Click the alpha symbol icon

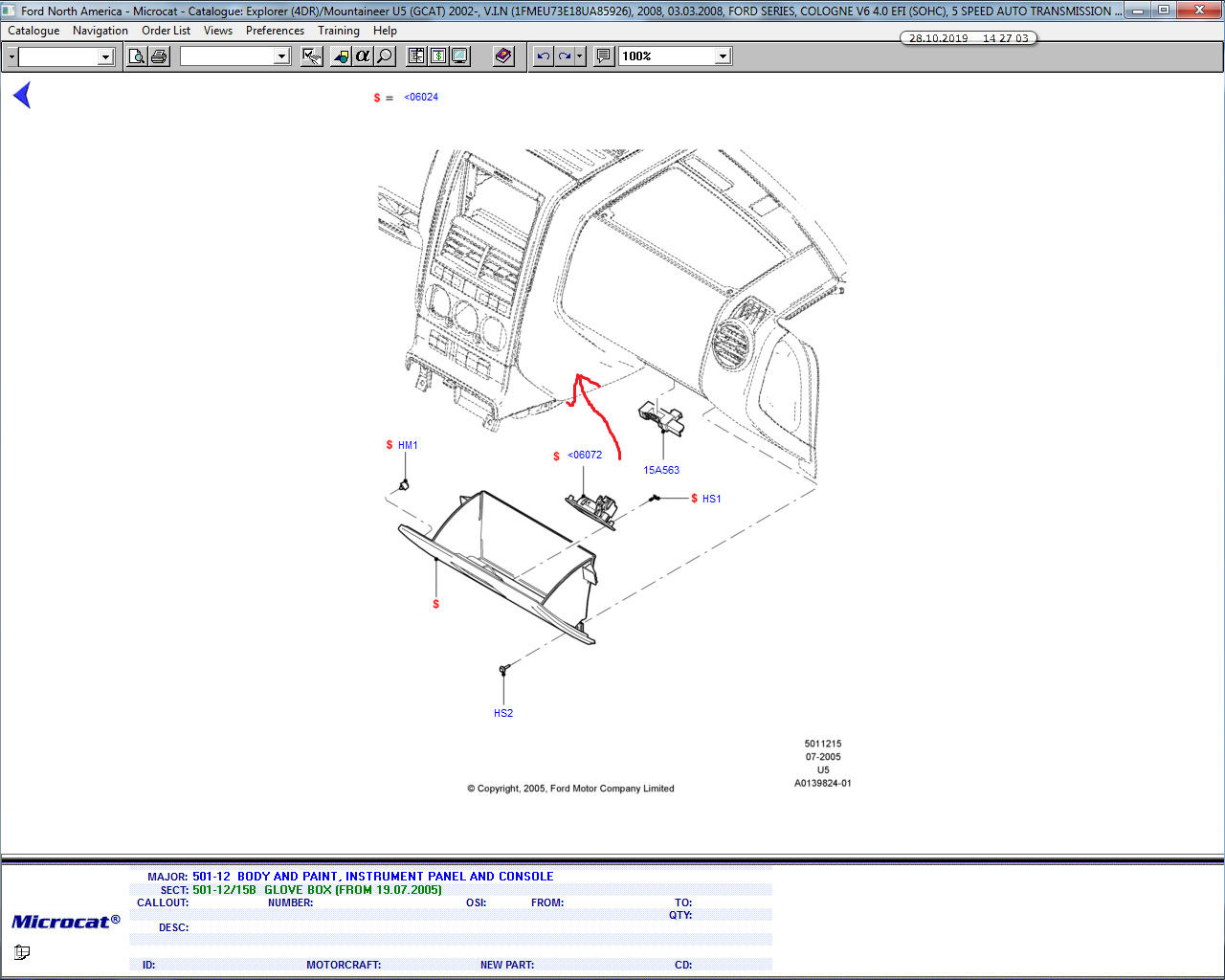coord(363,56)
